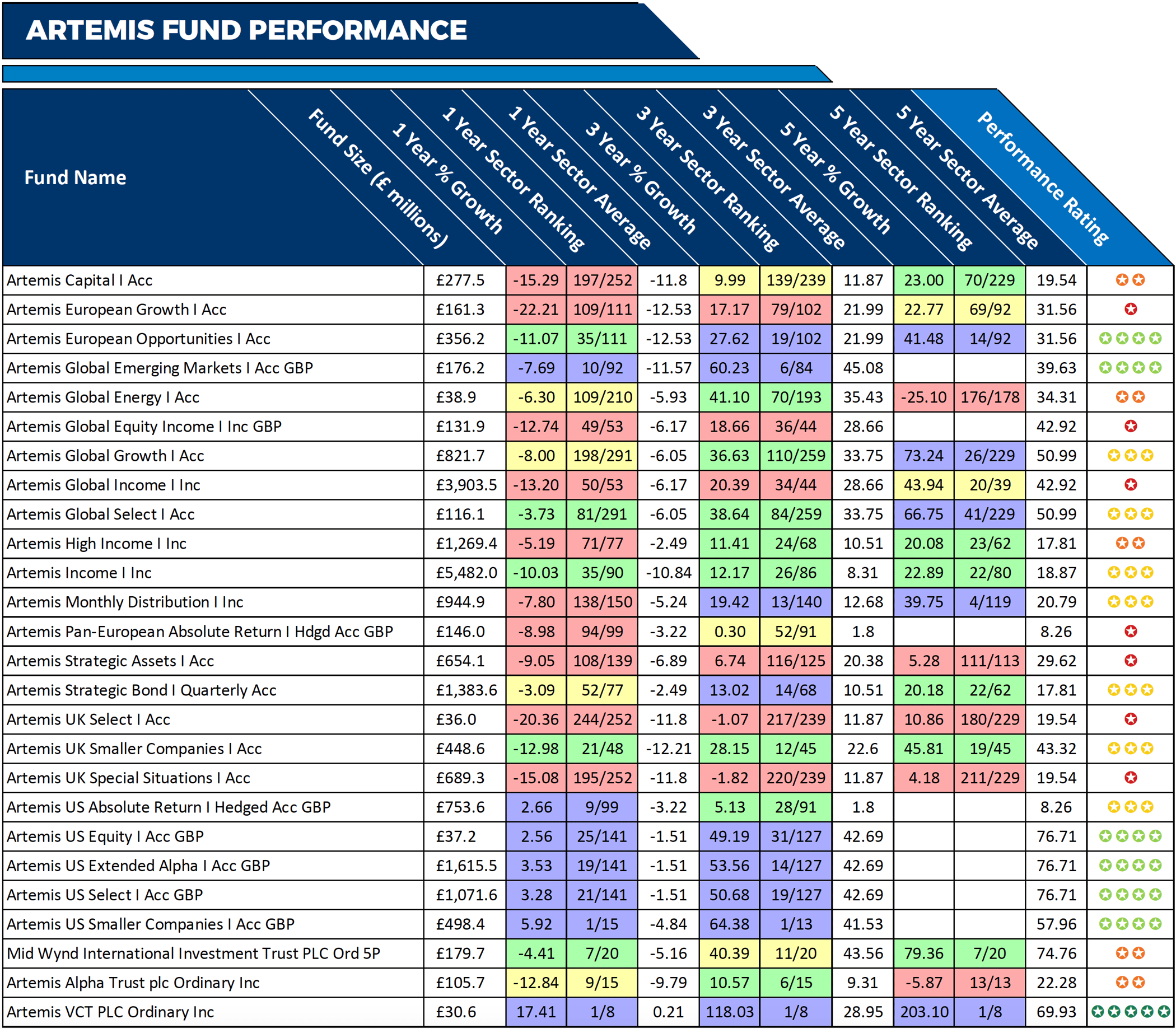Click the 5 year growth value 203.10
Image resolution: width=1176 pixels, height=1029 pixels.
tap(924, 1012)
